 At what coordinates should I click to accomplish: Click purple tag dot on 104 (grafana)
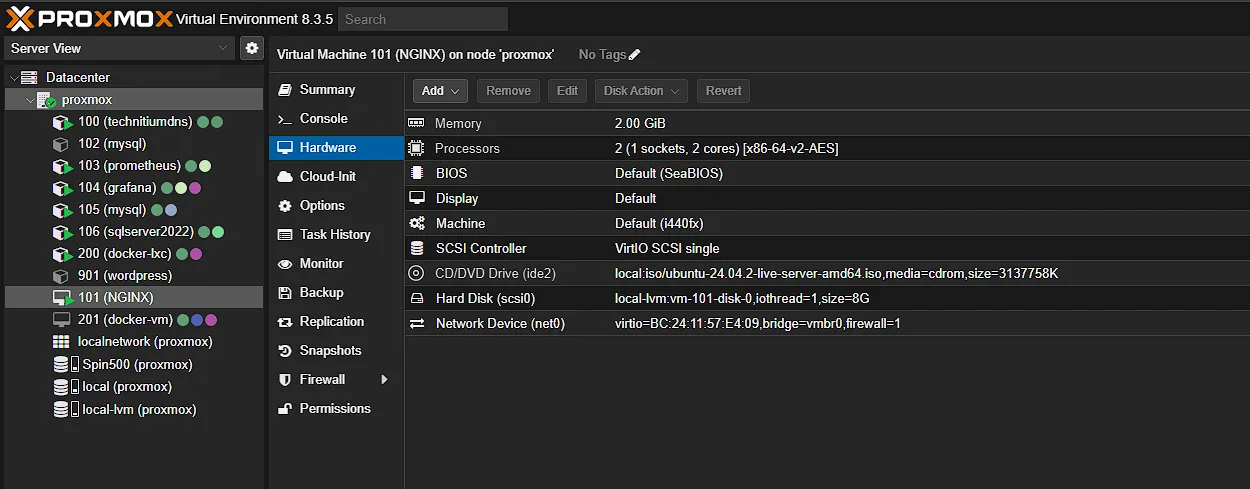coord(196,188)
